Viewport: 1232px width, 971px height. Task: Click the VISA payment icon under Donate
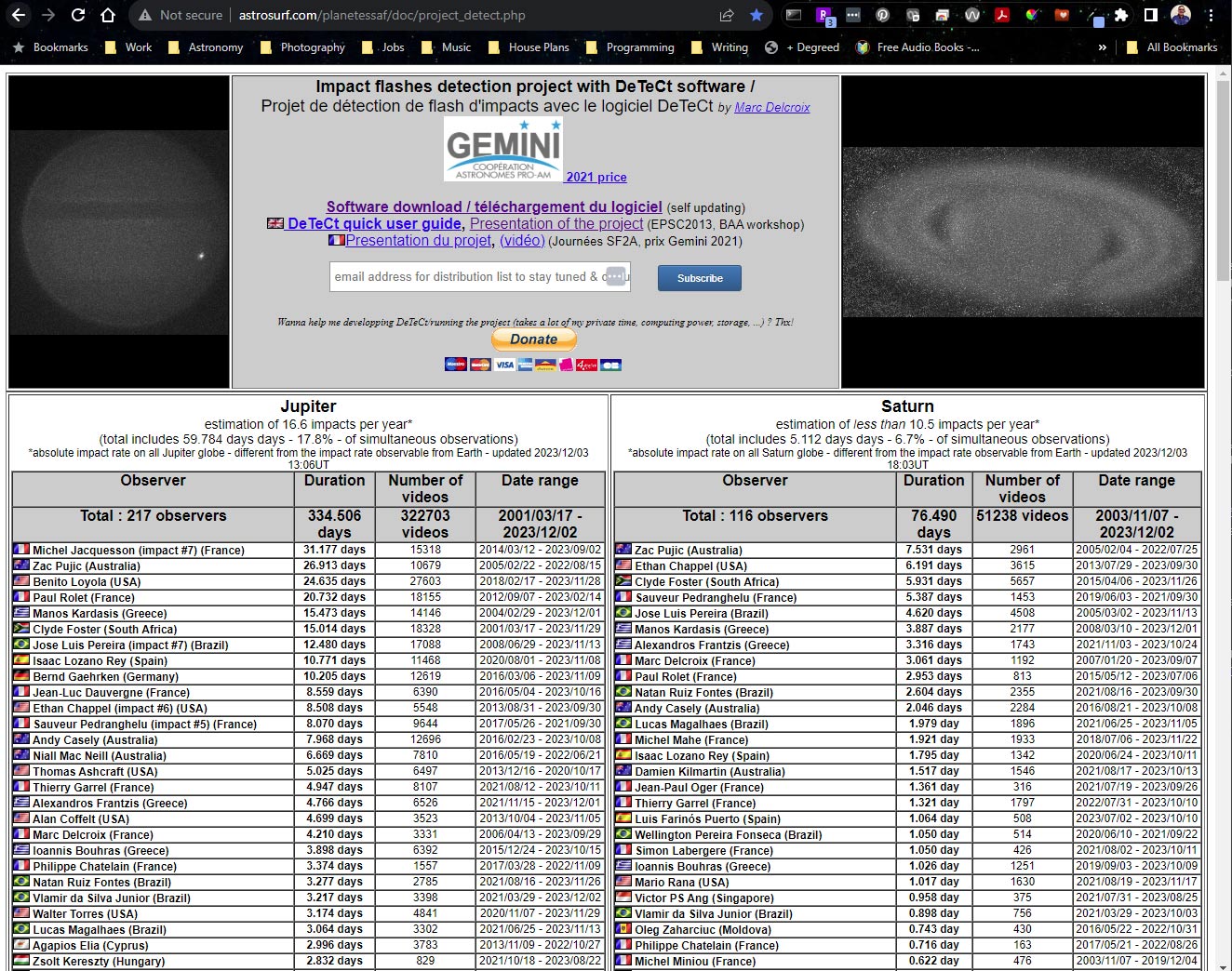point(504,365)
